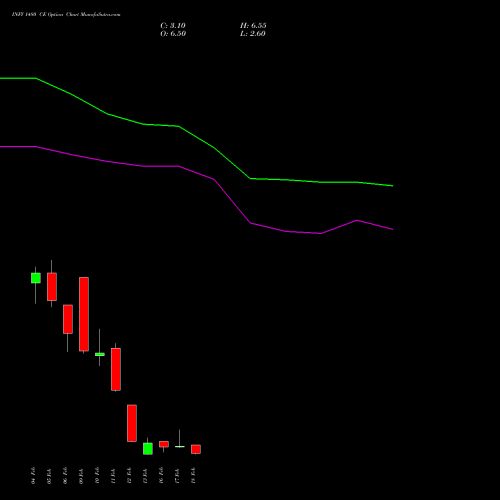The image size is (500, 500).
Task: Click the open value O: 6.50
Action: click(x=173, y=34)
